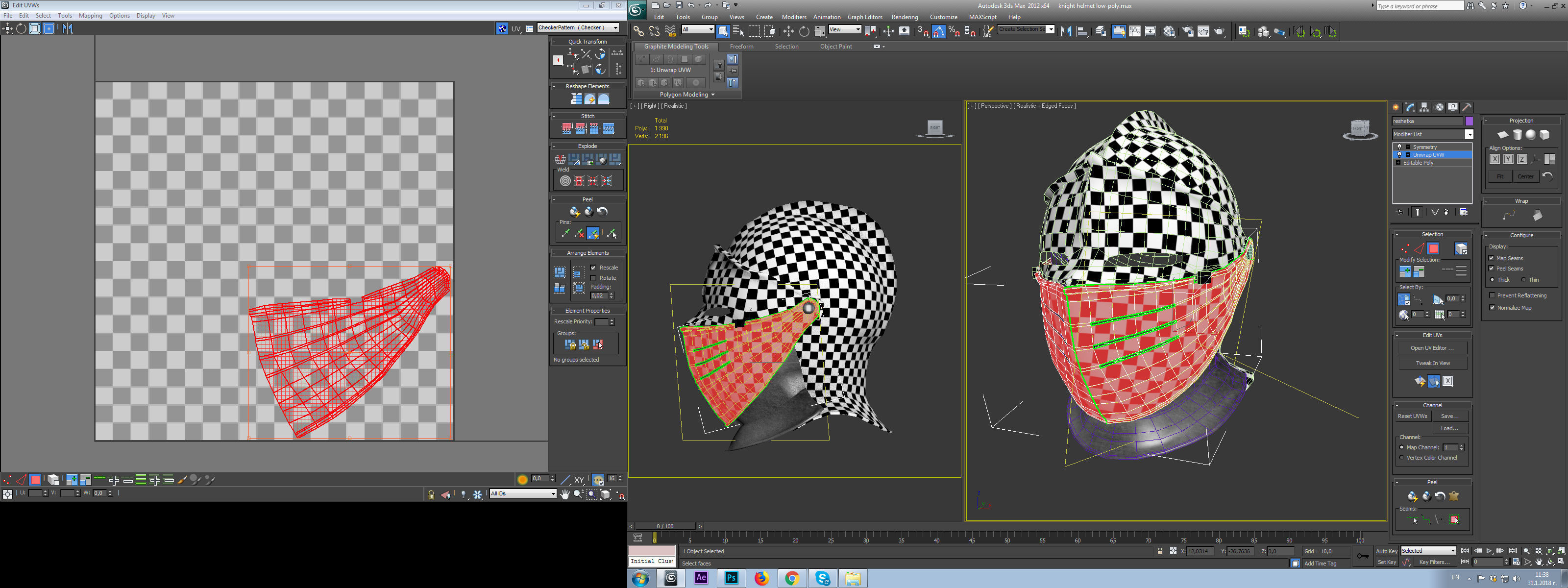Screen dimensions: 1568x588
Task: Click first Stitch to Target icon
Action: [567, 128]
